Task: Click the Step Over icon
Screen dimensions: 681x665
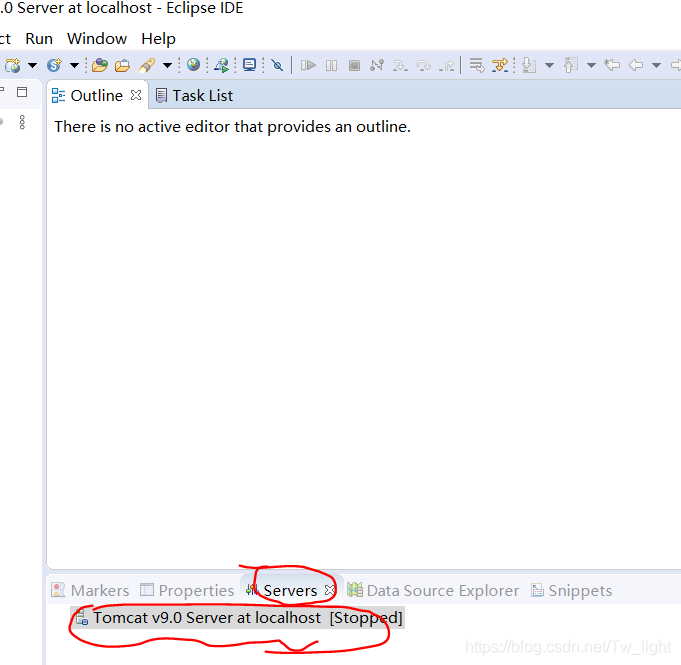Action: click(x=423, y=66)
